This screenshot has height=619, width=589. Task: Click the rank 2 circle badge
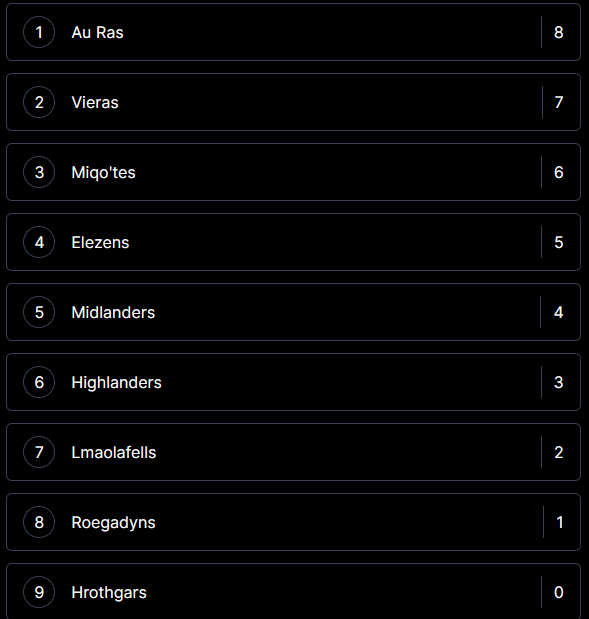[x=39, y=102]
